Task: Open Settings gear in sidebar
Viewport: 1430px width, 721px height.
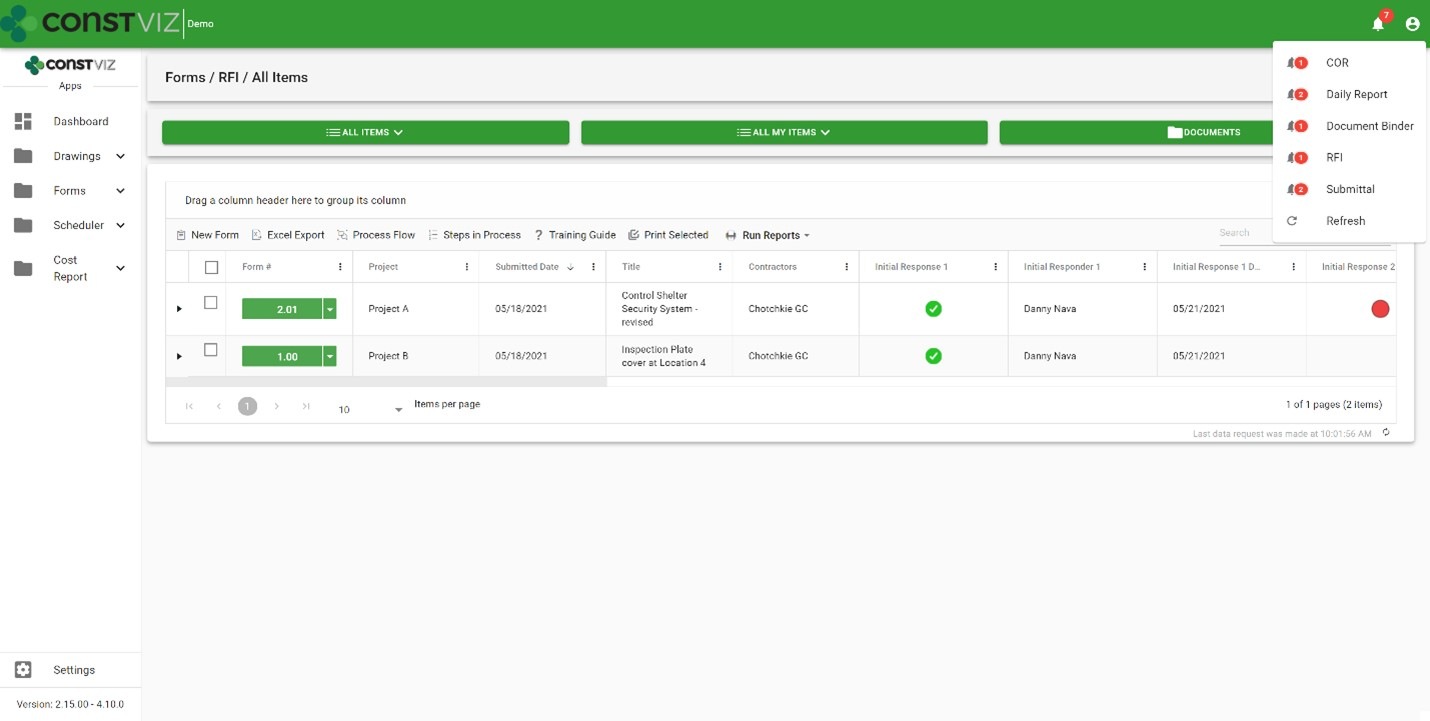Action: pyautogui.click(x=23, y=670)
